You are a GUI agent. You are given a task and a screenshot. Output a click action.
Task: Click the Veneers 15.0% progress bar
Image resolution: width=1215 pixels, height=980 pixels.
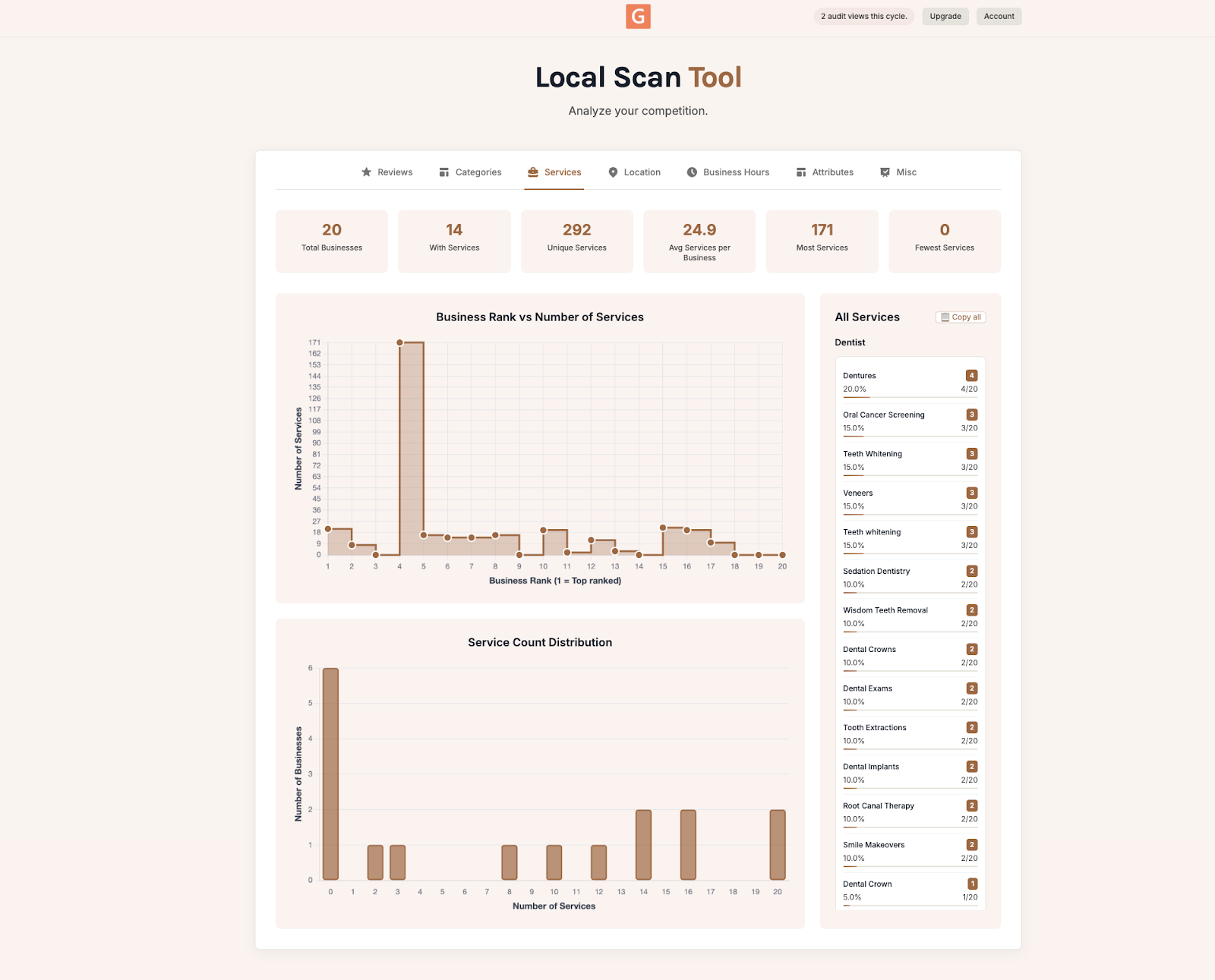point(910,514)
